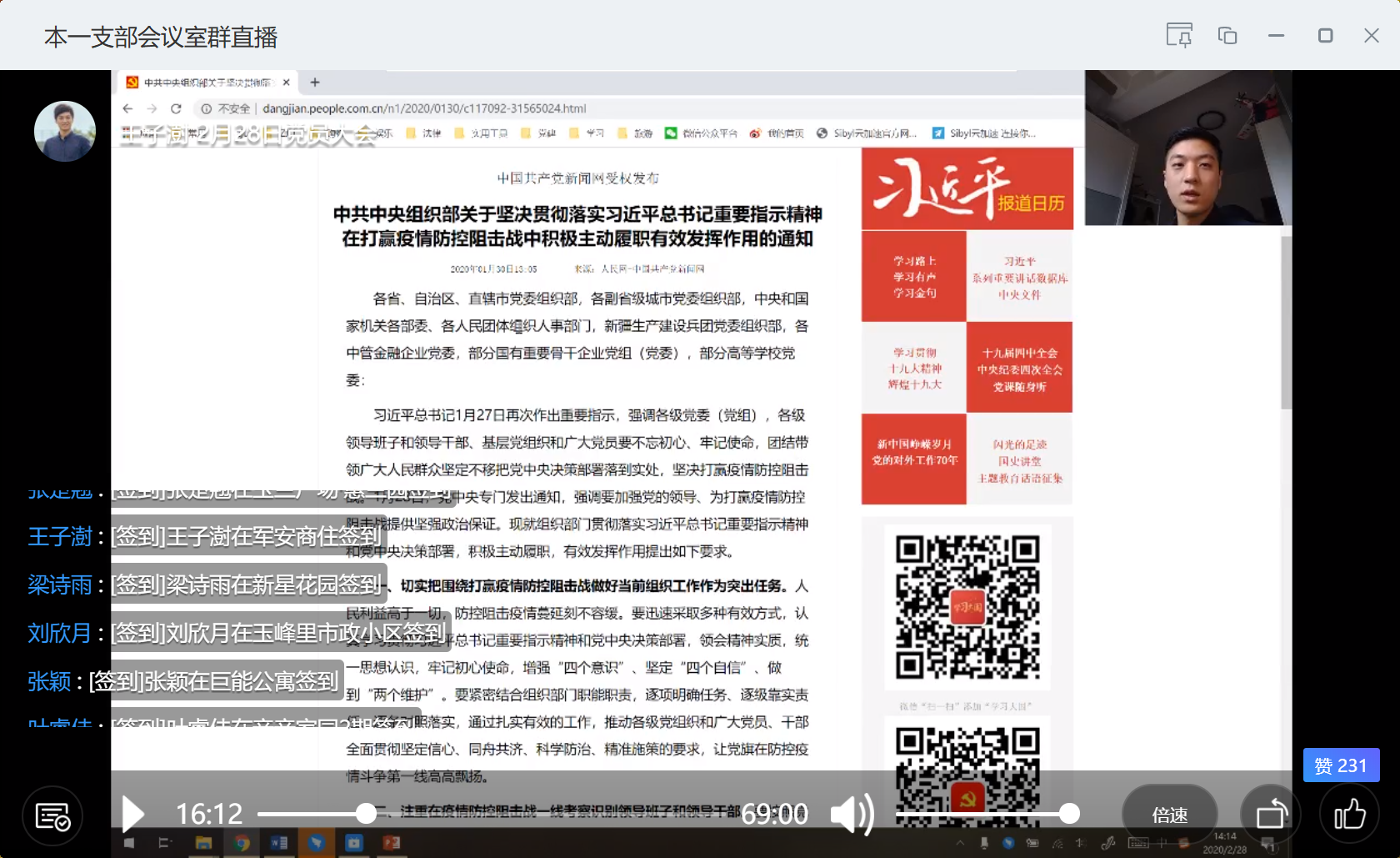Viewport: 1400px width, 858px height.
Task: Click the 赞 231 likes badge
Action: pyautogui.click(x=1341, y=765)
